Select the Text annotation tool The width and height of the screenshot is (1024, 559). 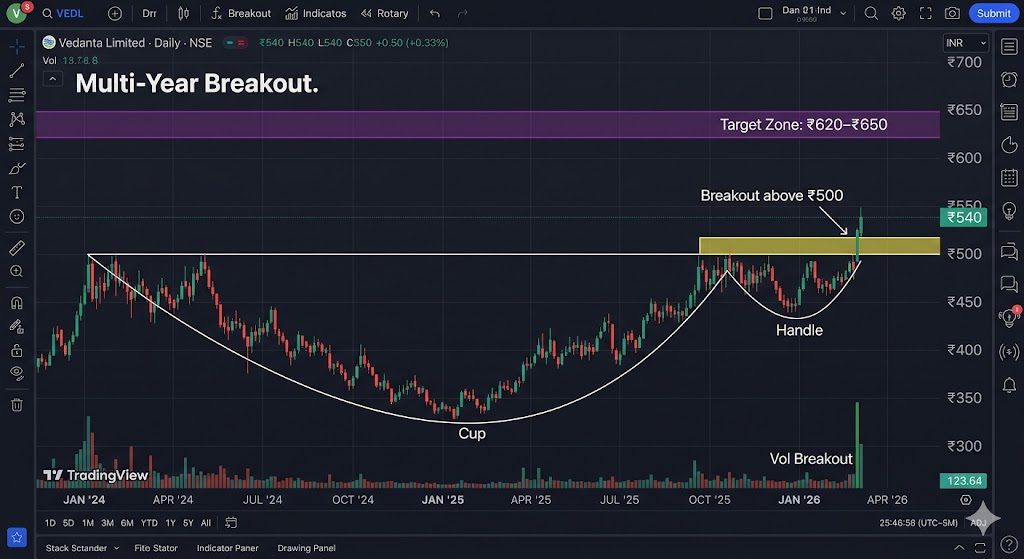point(17,193)
